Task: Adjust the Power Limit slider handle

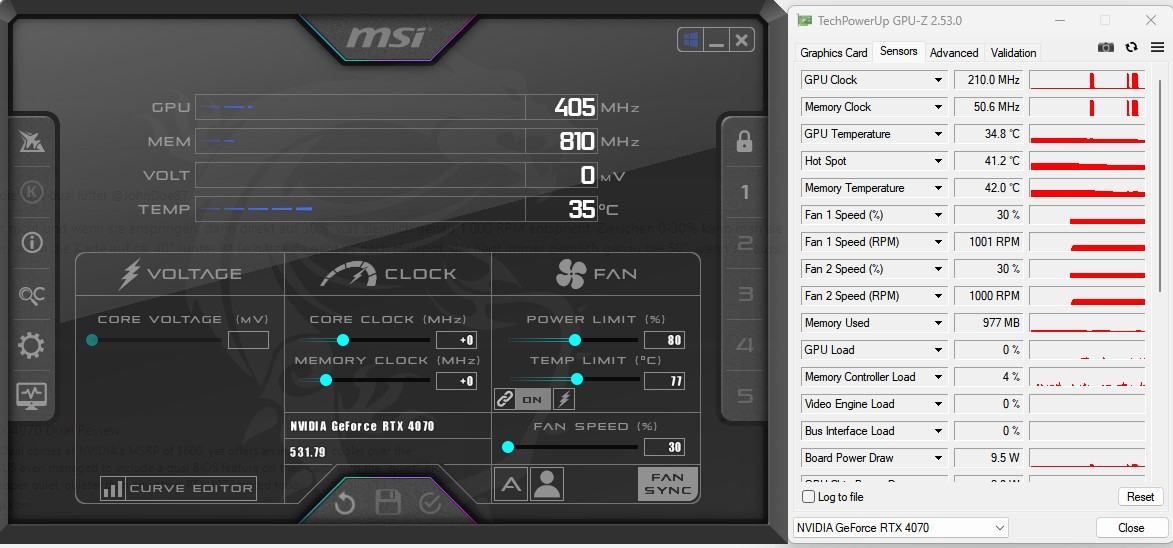Action: (x=575, y=340)
